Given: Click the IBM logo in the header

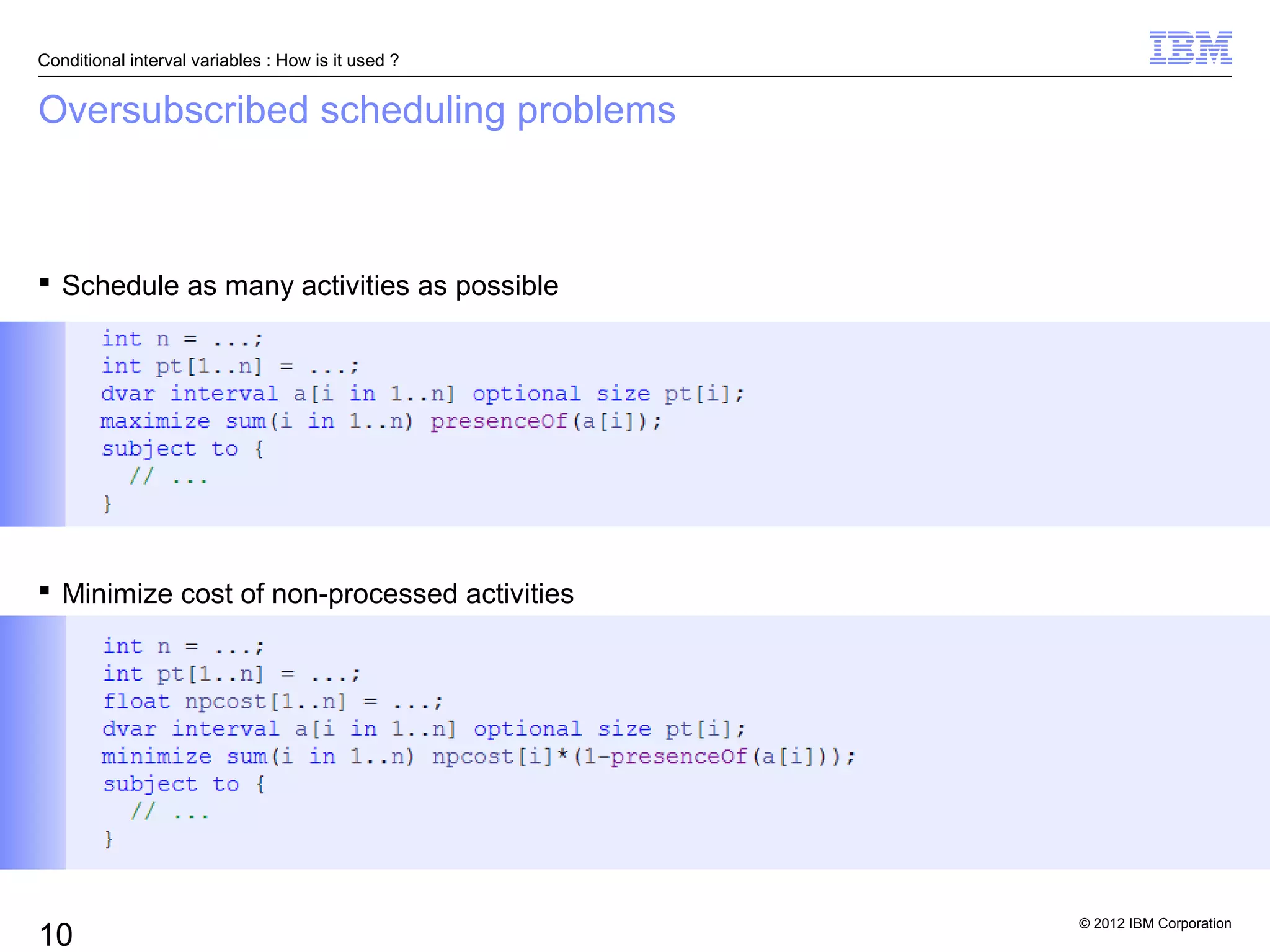Looking at the screenshot, I should (1190, 48).
